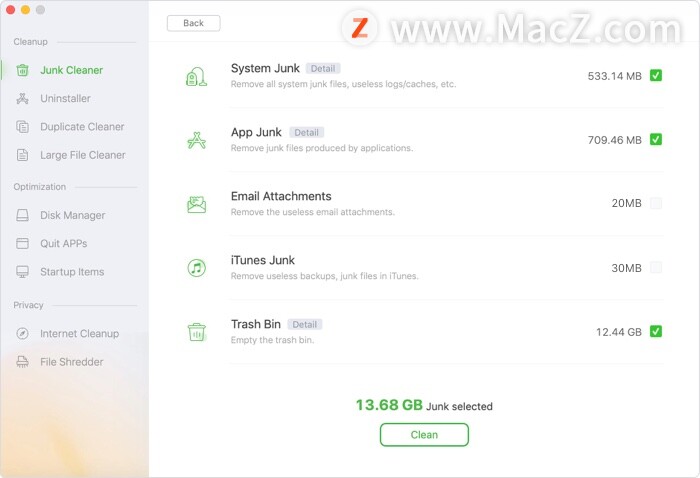Click the iTunes Junk music icon
Viewport: 700px width, 478px height.
[x=196, y=268]
